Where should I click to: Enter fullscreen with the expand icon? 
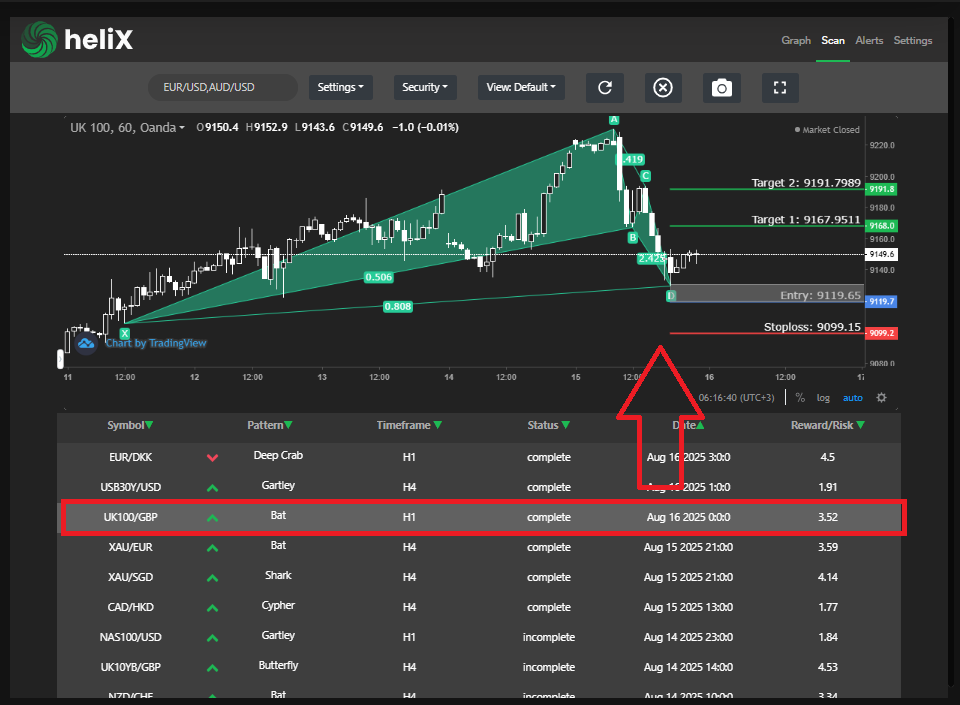780,87
